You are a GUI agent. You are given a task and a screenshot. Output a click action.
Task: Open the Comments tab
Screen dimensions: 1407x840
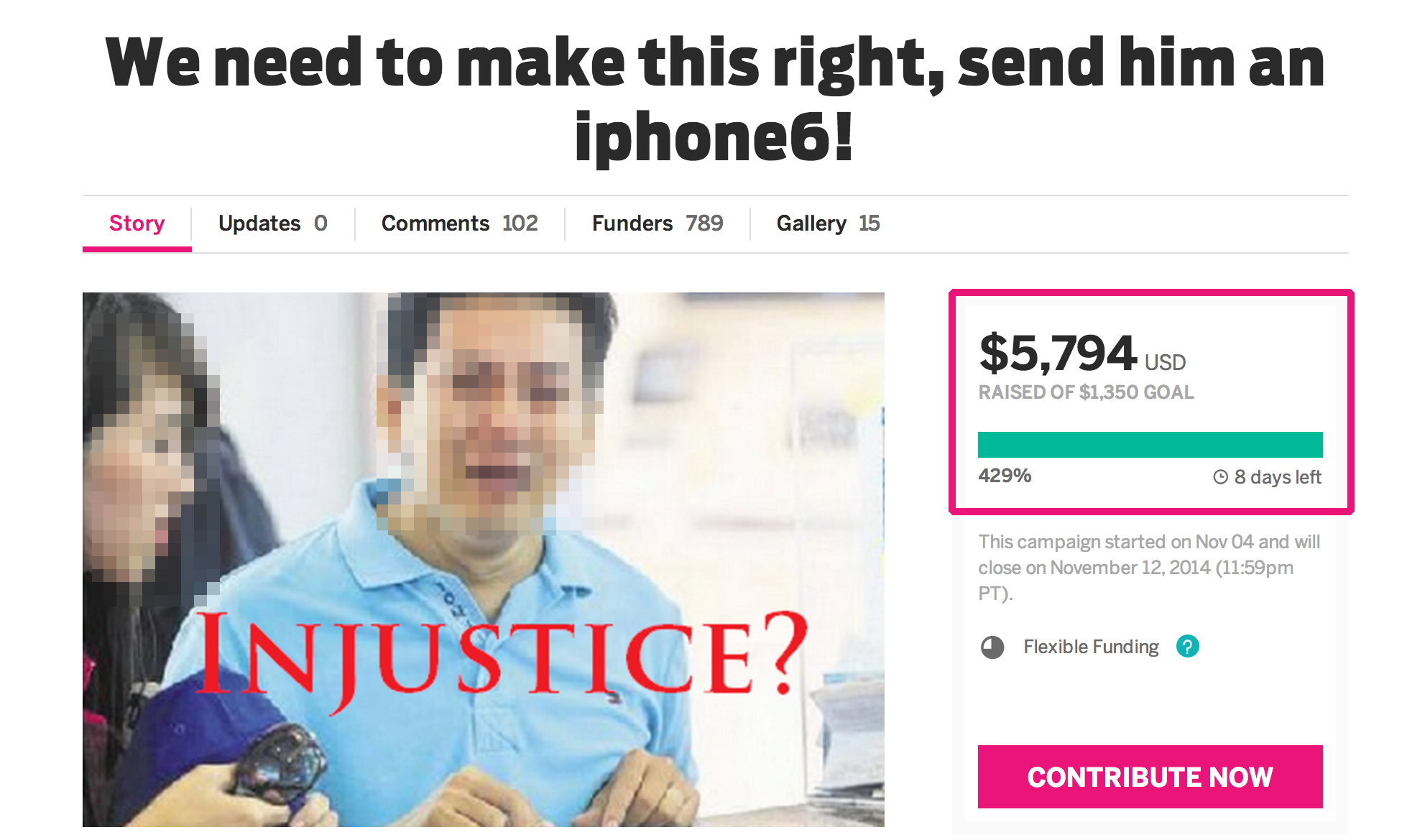click(460, 223)
